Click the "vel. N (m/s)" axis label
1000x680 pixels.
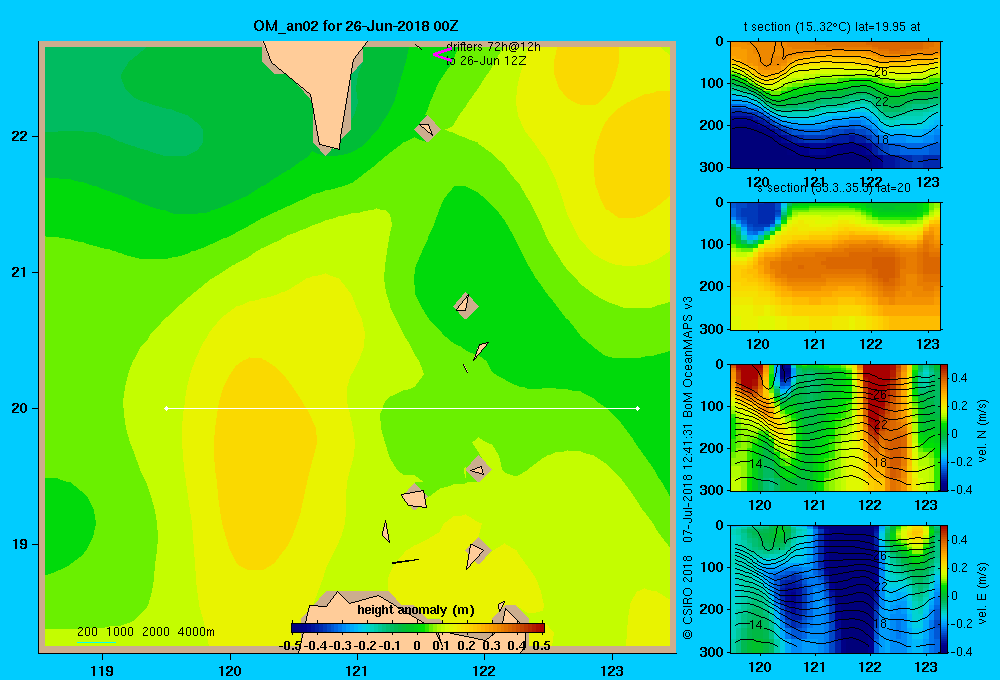coord(982,431)
